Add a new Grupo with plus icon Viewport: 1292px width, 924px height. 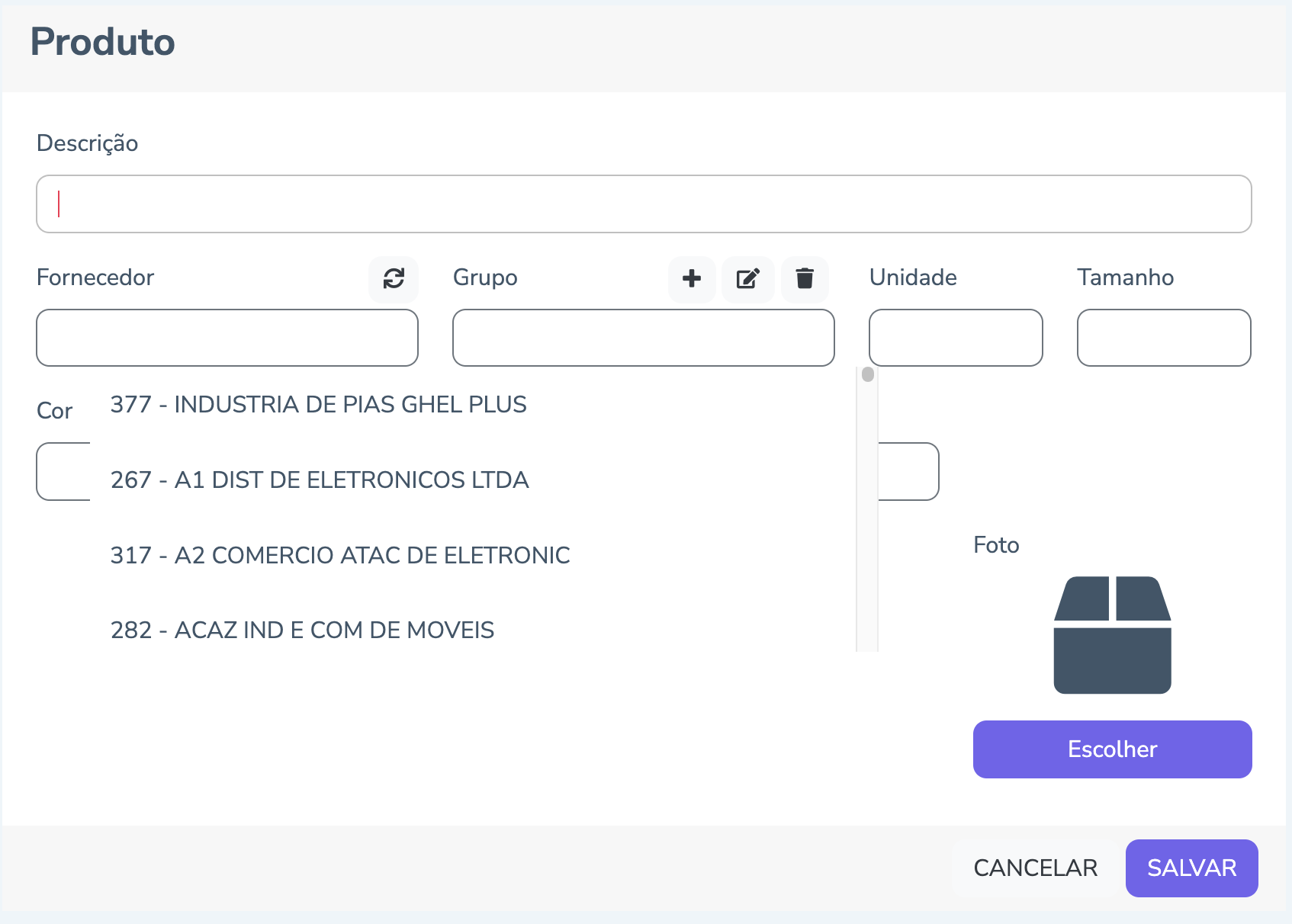click(692, 278)
